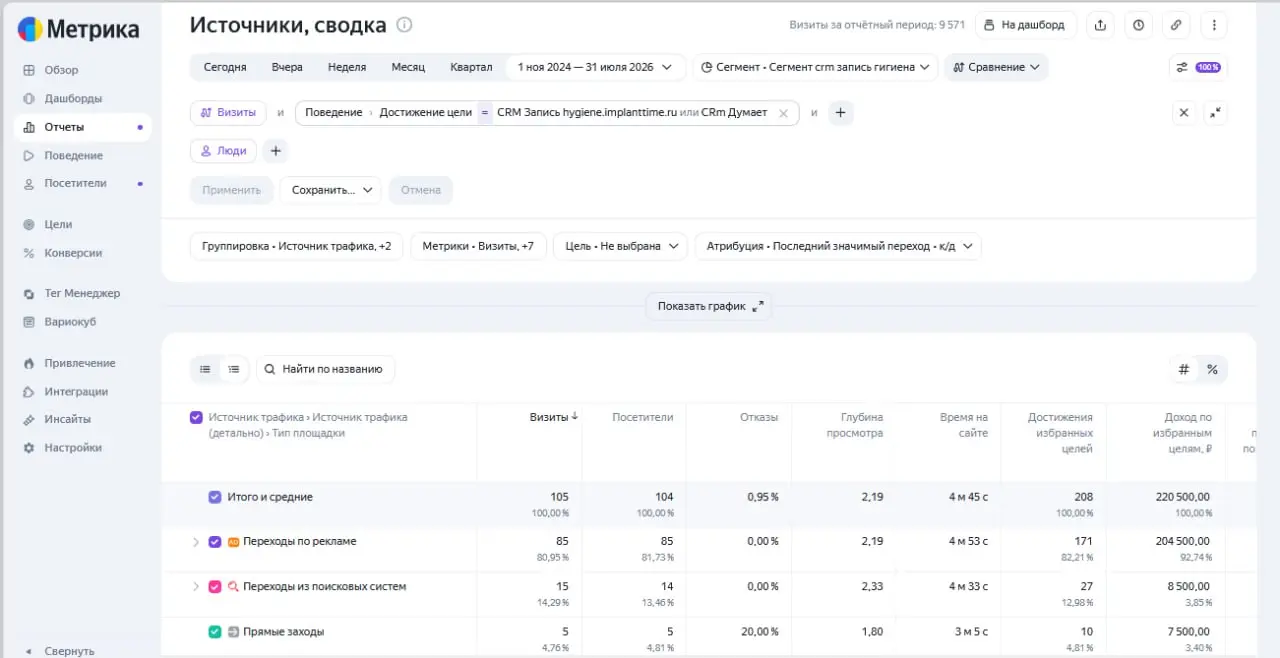
Task: Open Посетители in the sidebar
Action: click(75, 183)
